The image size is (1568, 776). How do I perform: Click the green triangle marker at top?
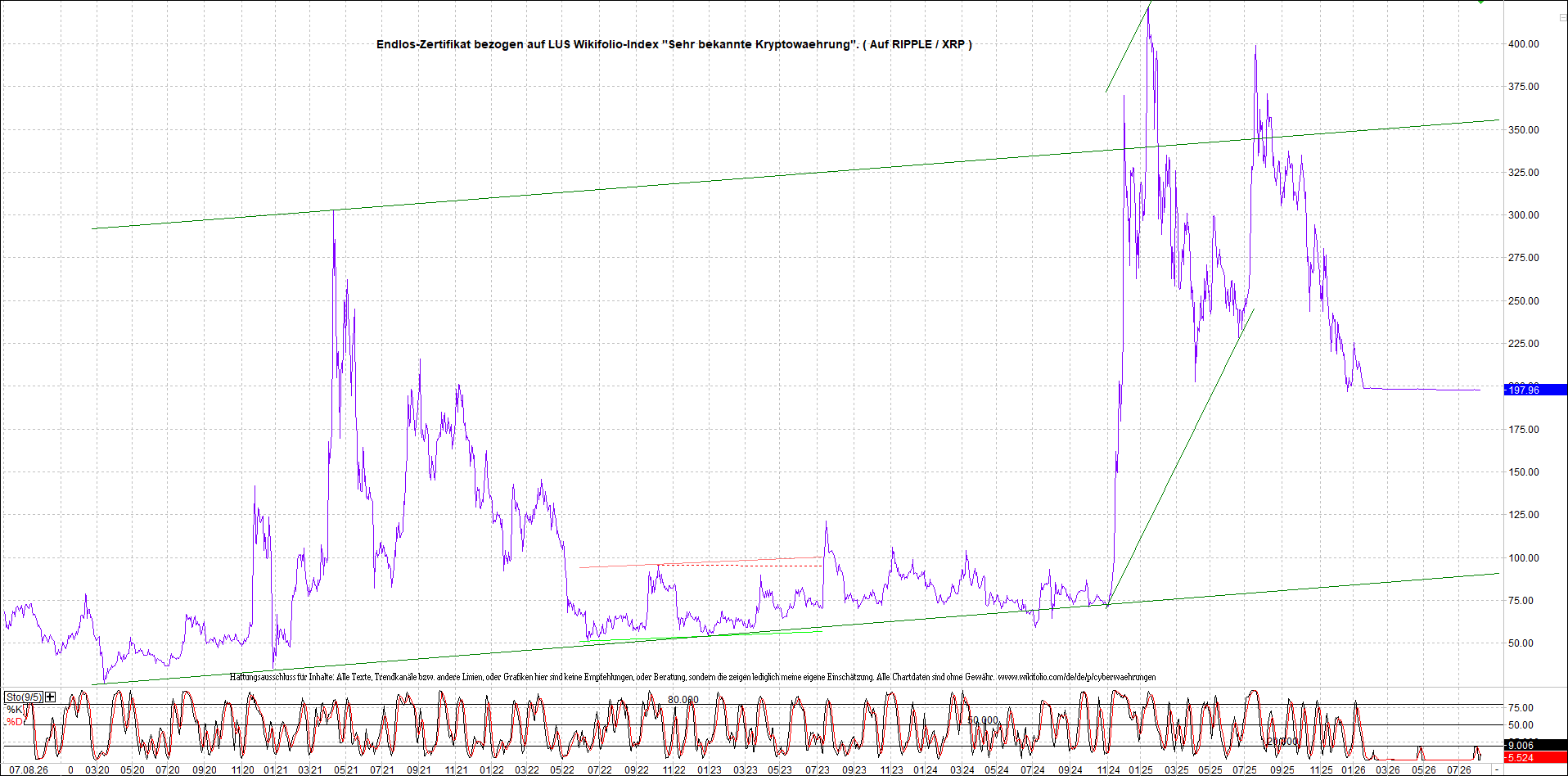(x=1480, y=2)
